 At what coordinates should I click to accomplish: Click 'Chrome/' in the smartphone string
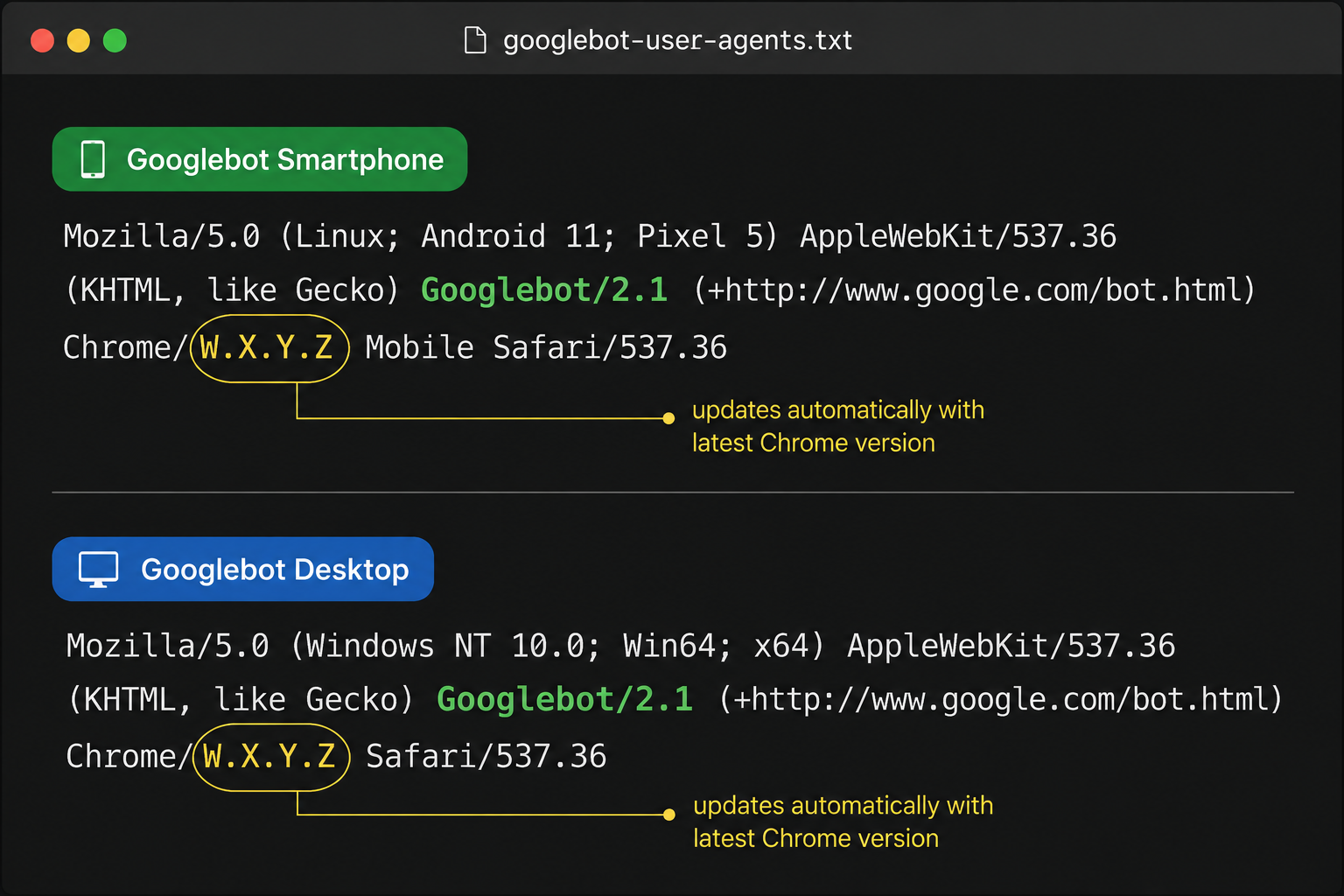click(125, 347)
